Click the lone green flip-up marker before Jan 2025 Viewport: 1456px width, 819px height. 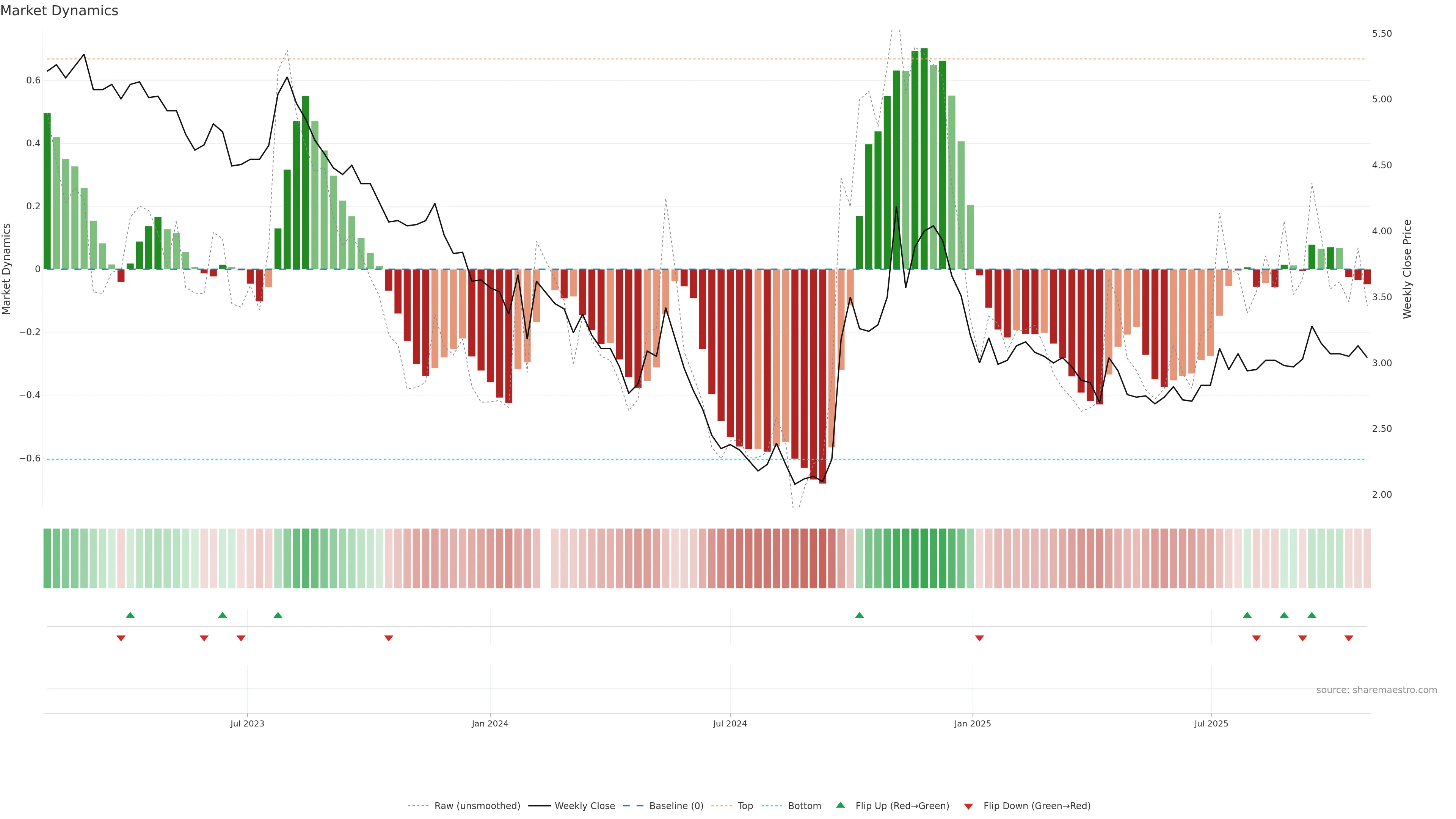coord(859,615)
